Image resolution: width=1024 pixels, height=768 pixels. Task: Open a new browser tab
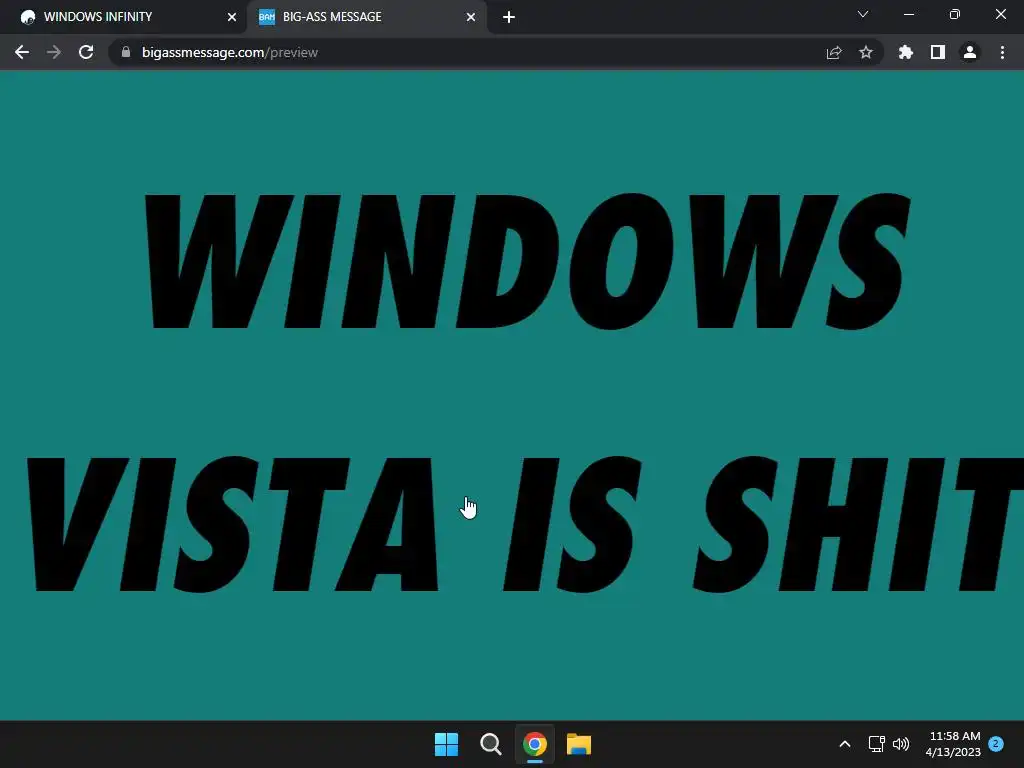[x=509, y=18]
